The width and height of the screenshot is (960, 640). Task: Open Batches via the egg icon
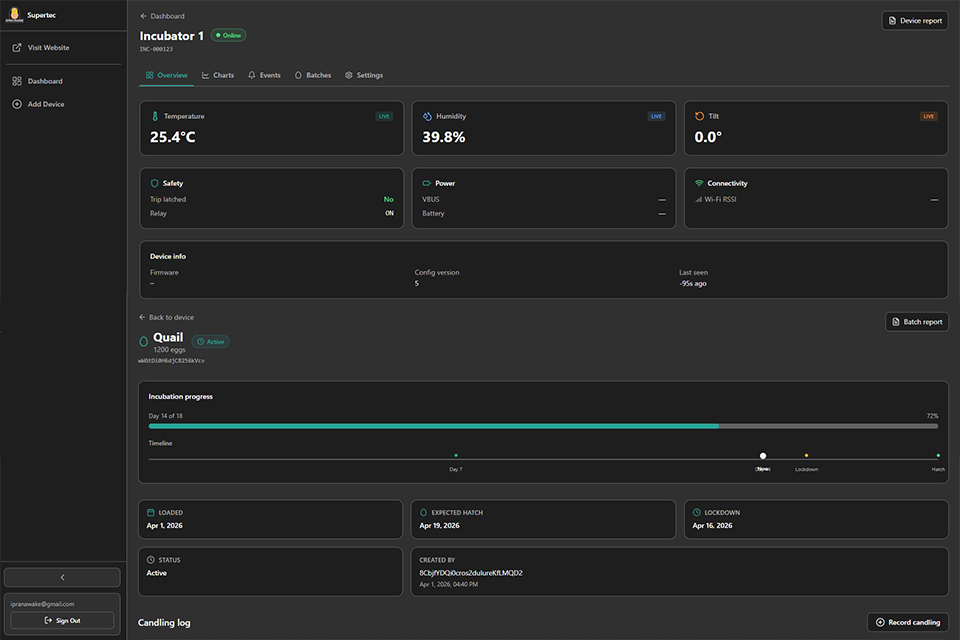coord(298,74)
